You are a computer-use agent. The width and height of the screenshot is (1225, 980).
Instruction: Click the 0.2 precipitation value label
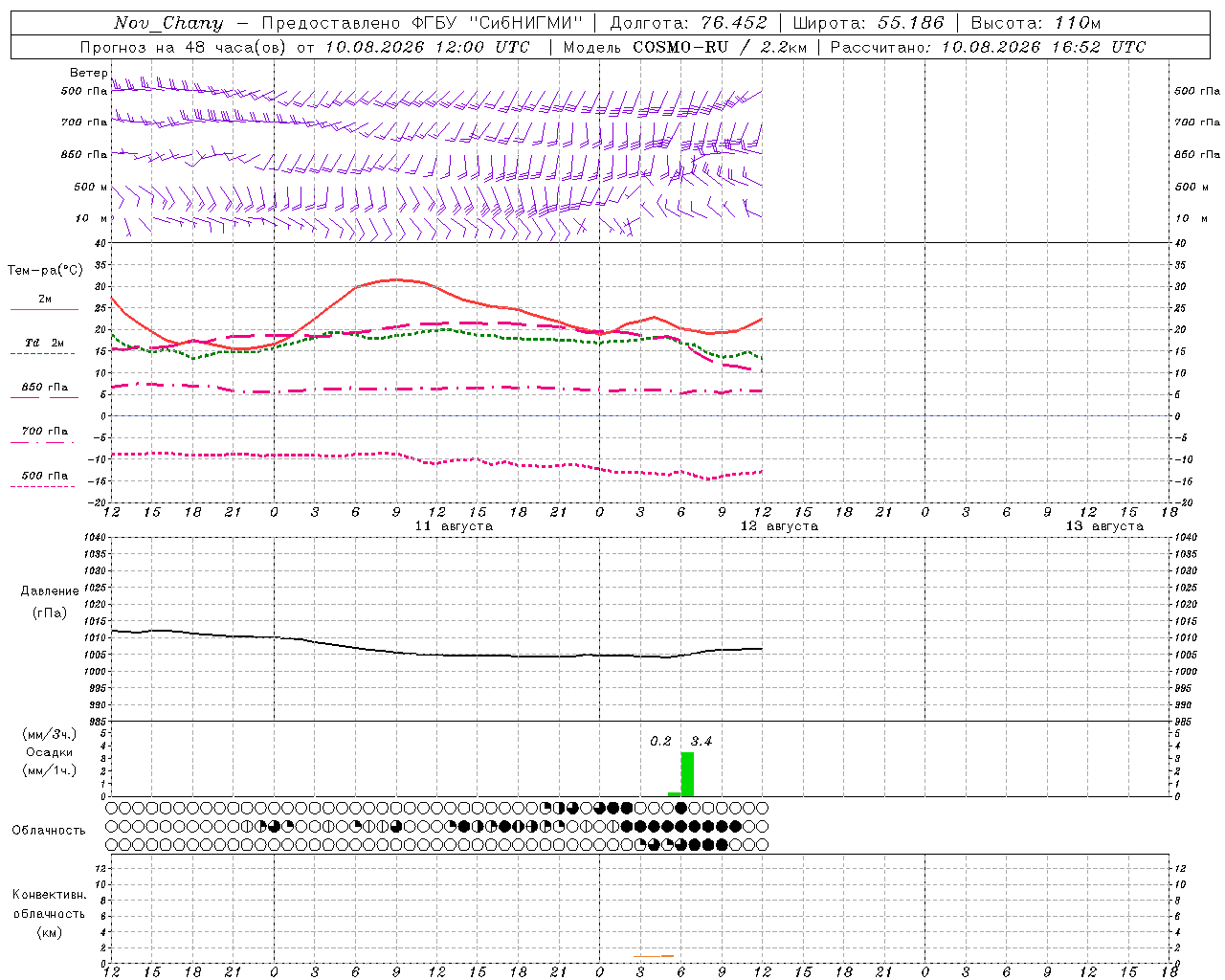(660, 742)
